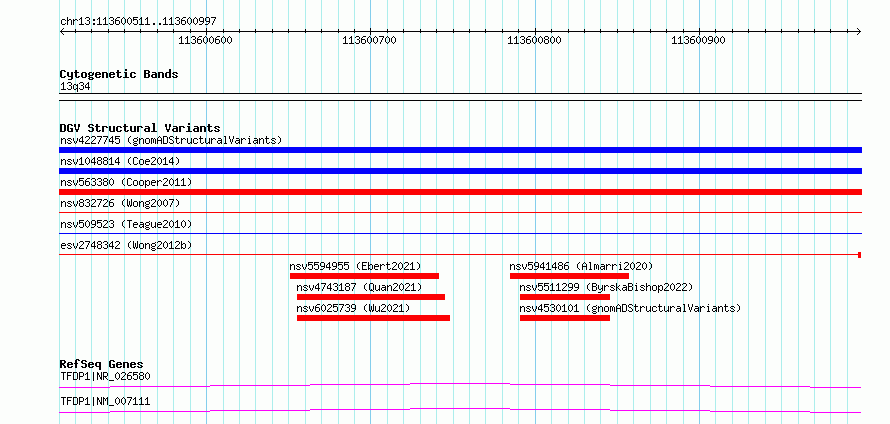Open variant nsv4743187 (Quan2021) label
The image size is (890, 424).
[x=359, y=287]
